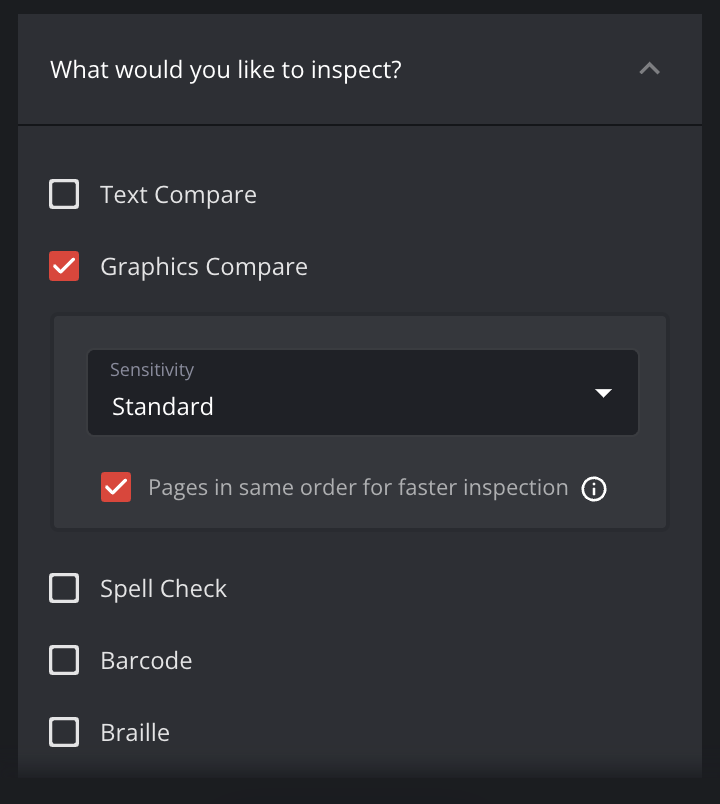Click the Sensitivity field label
The image size is (720, 804).
click(x=151, y=369)
